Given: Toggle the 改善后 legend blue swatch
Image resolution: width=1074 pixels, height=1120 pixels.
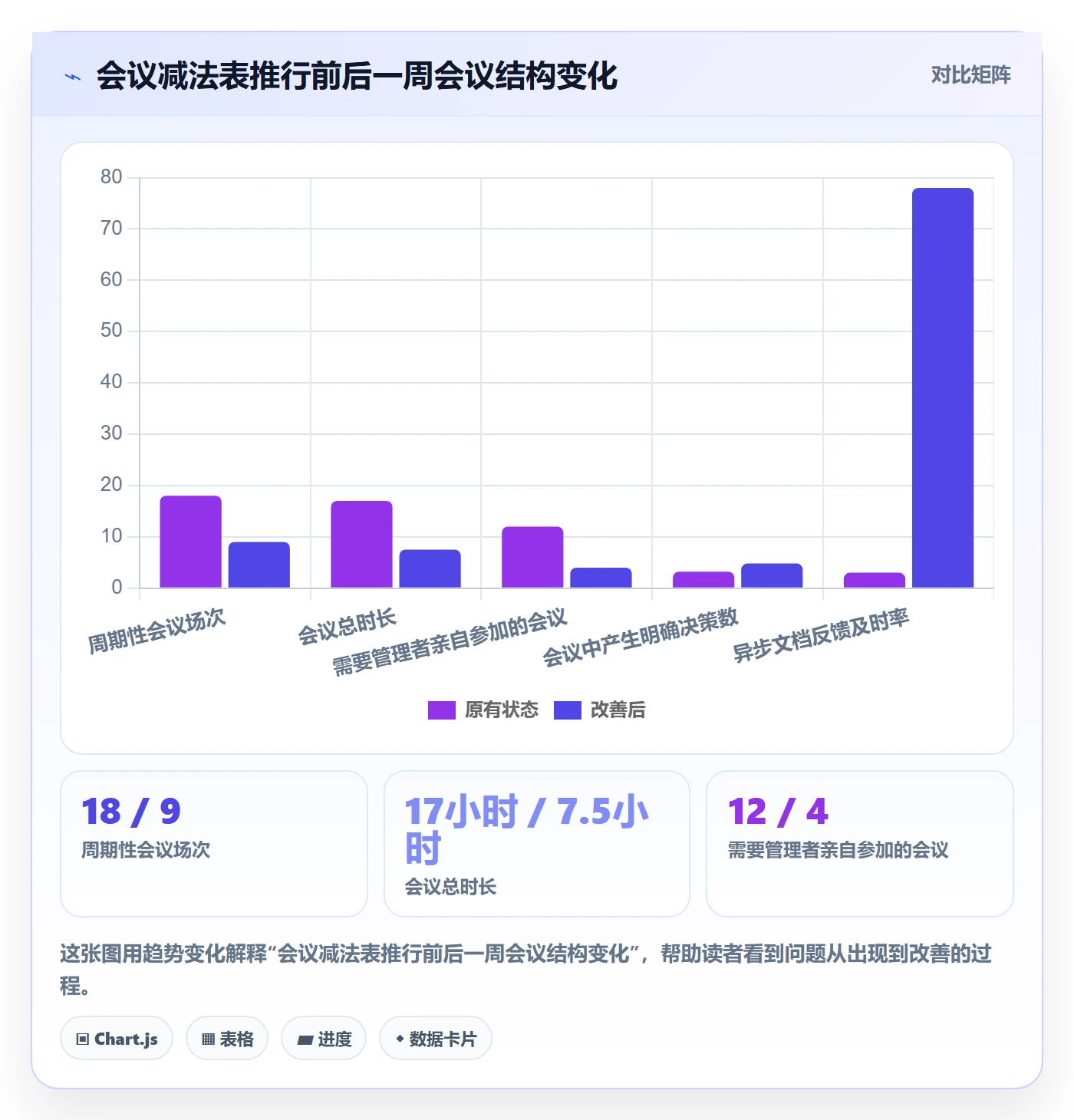Looking at the screenshot, I should 567,710.
